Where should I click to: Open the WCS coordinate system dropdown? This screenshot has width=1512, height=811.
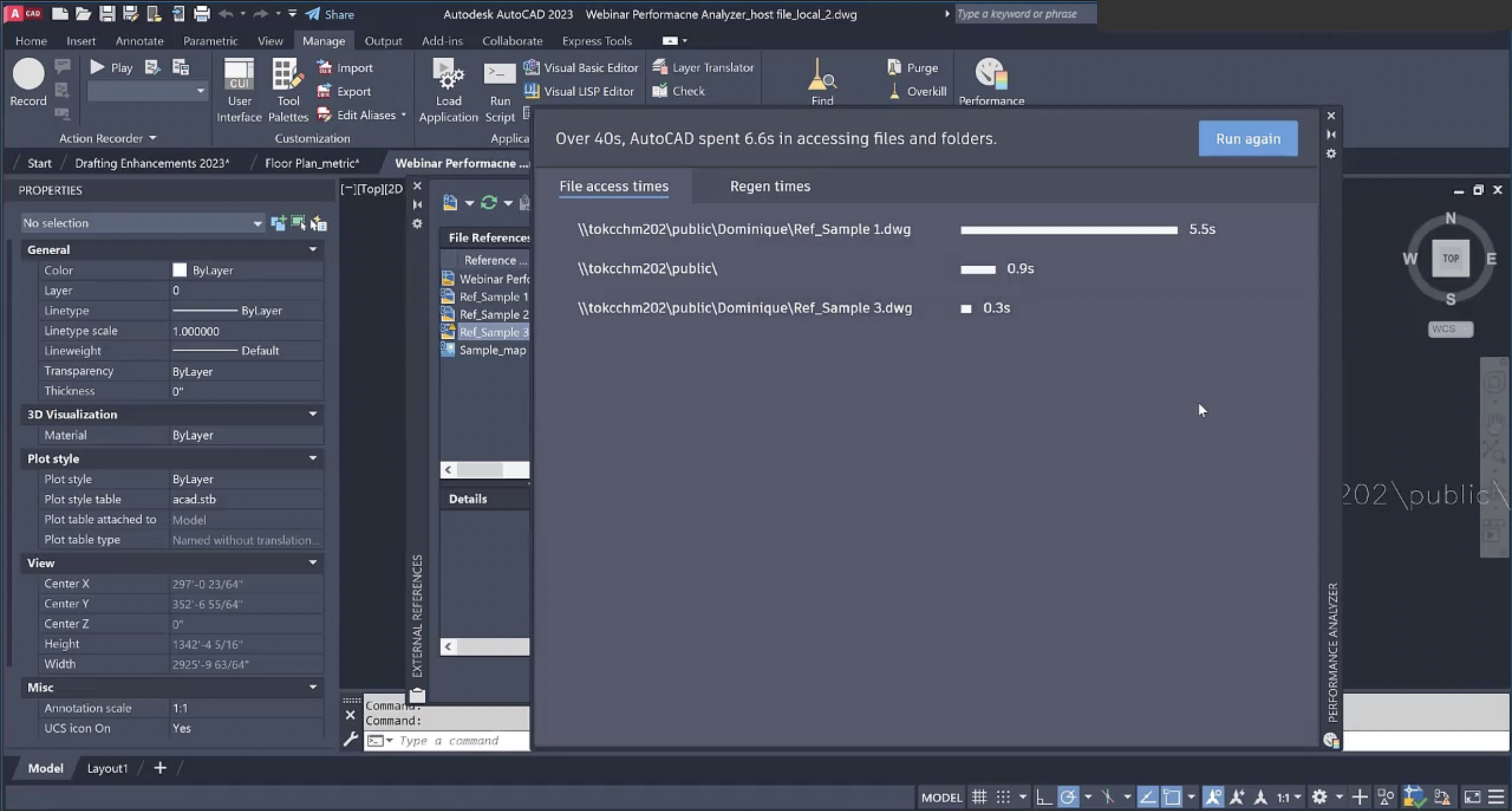(x=1451, y=329)
